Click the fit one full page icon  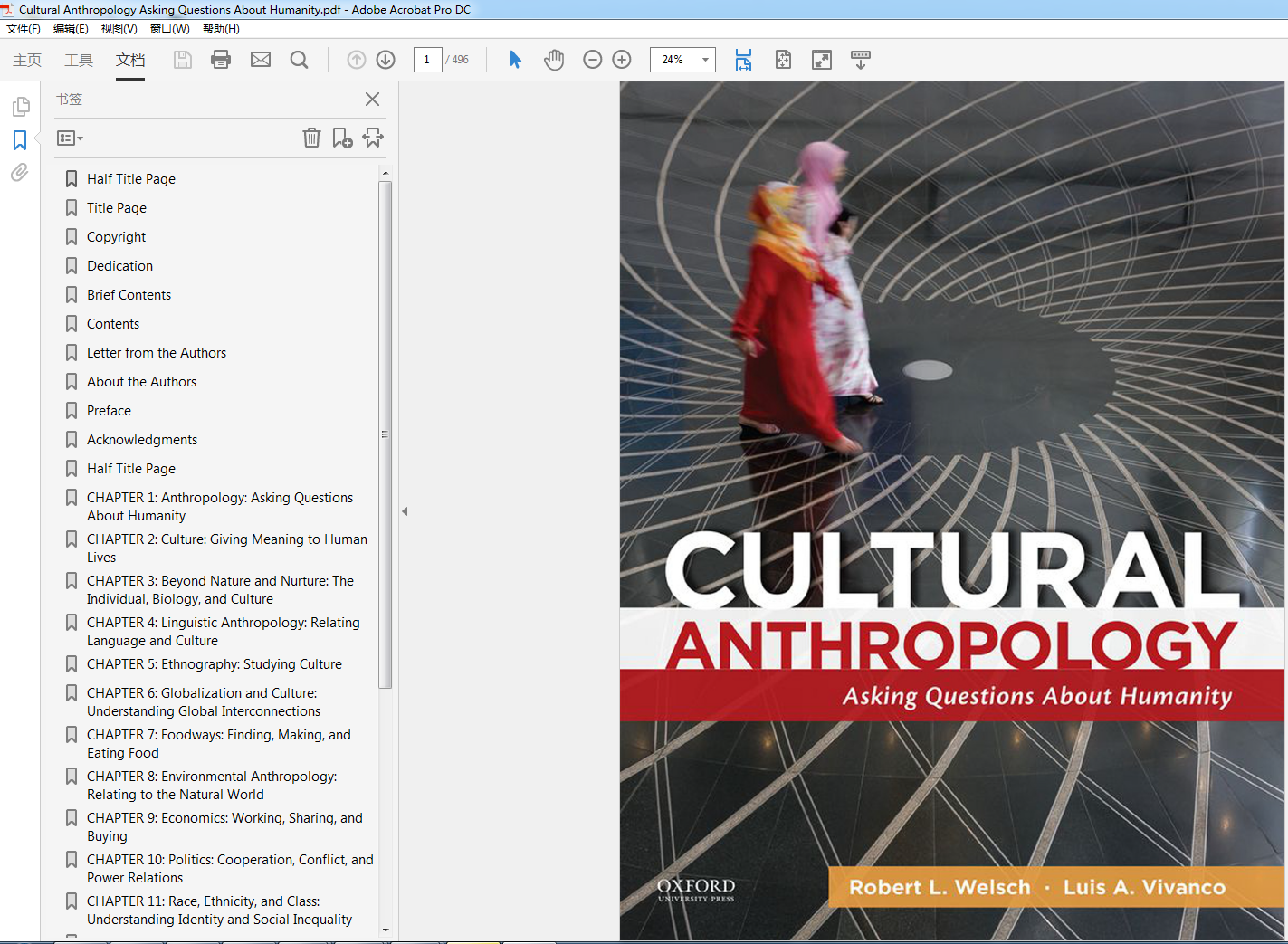point(783,60)
